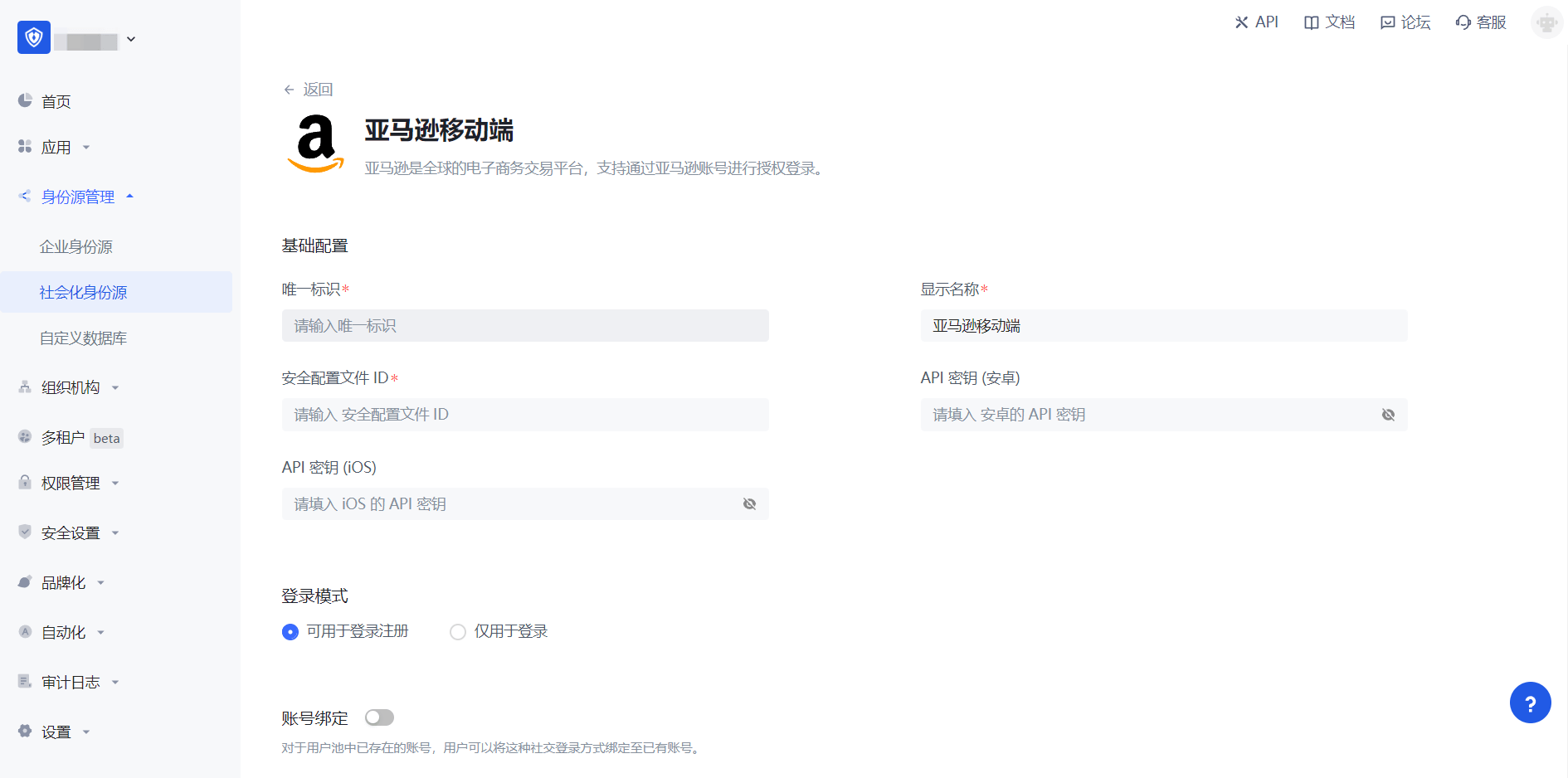Show the Android API 密钥 value

(1388, 415)
